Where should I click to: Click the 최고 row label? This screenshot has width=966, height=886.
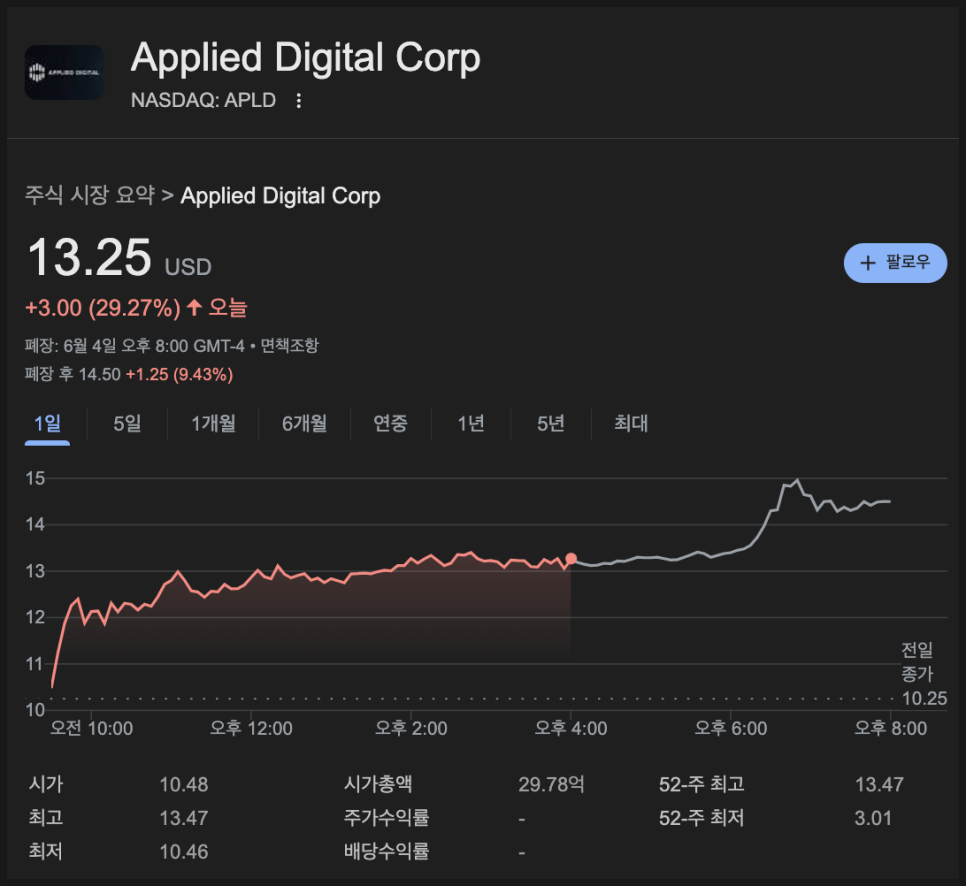[x=46, y=818]
